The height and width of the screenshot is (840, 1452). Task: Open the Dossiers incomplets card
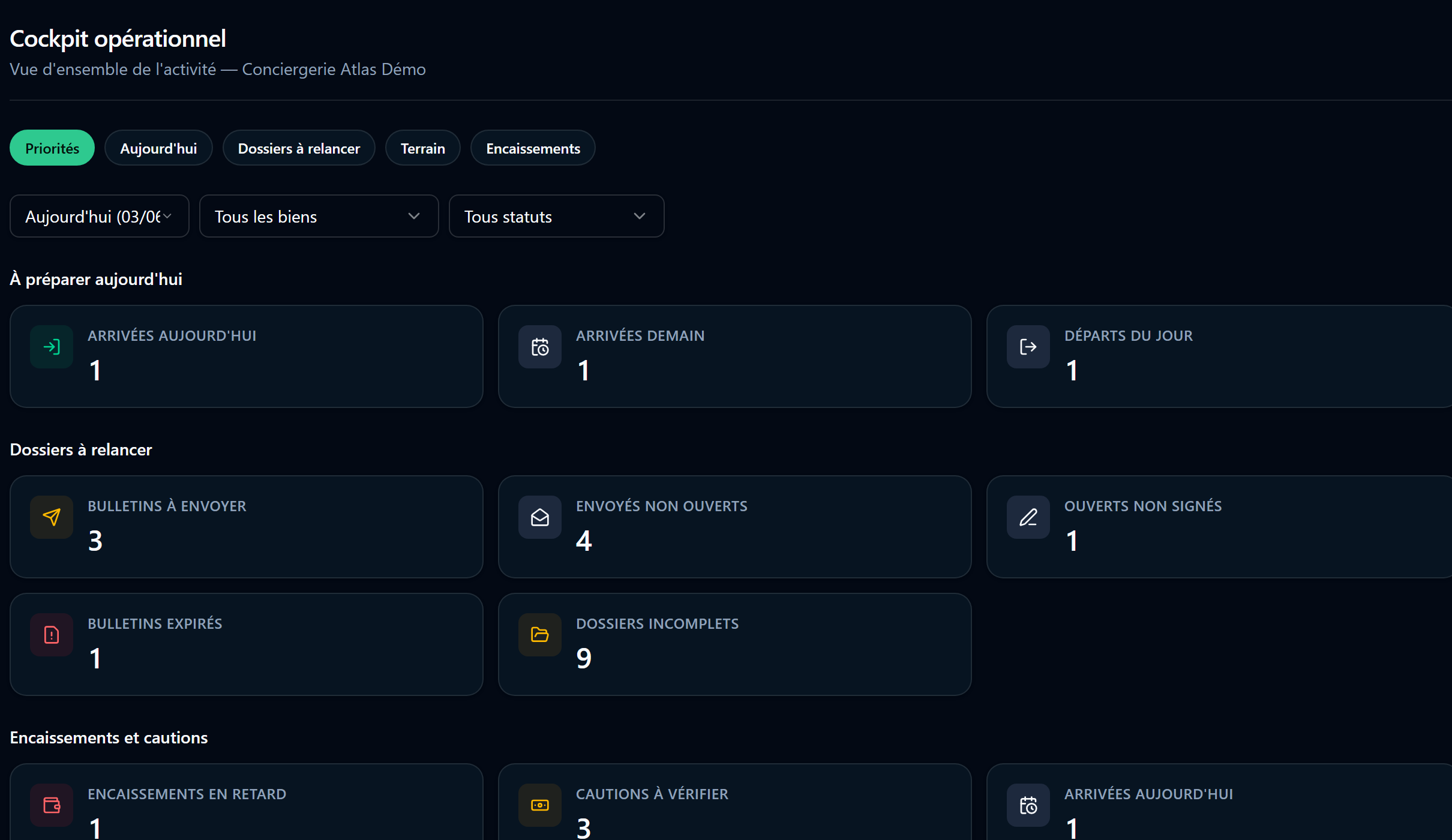tap(735, 644)
